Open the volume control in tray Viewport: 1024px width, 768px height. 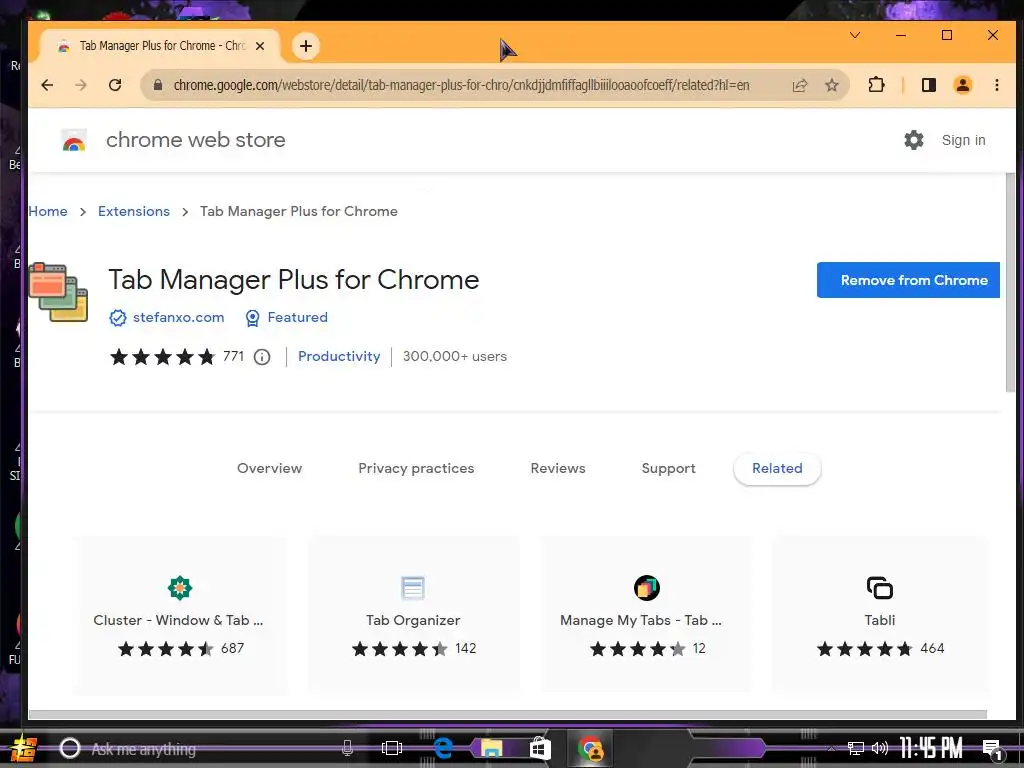tap(880, 748)
